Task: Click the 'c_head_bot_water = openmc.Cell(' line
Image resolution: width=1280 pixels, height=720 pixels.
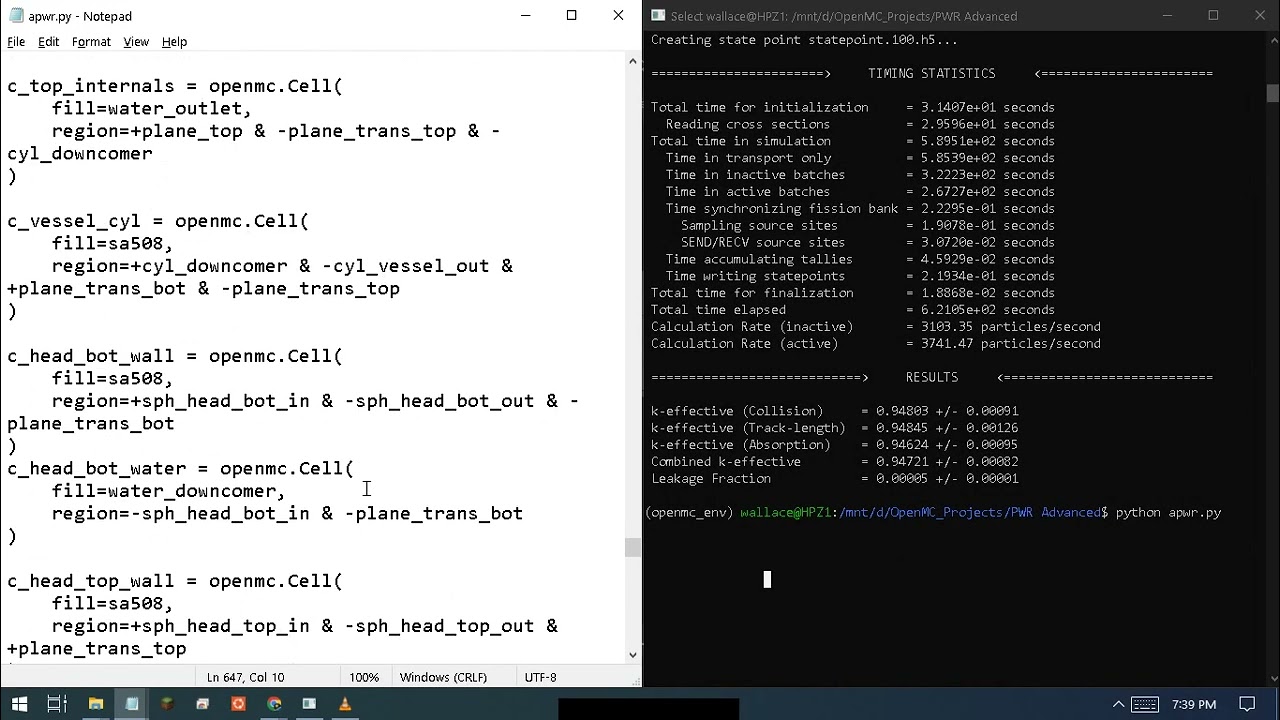Action: 180,468
